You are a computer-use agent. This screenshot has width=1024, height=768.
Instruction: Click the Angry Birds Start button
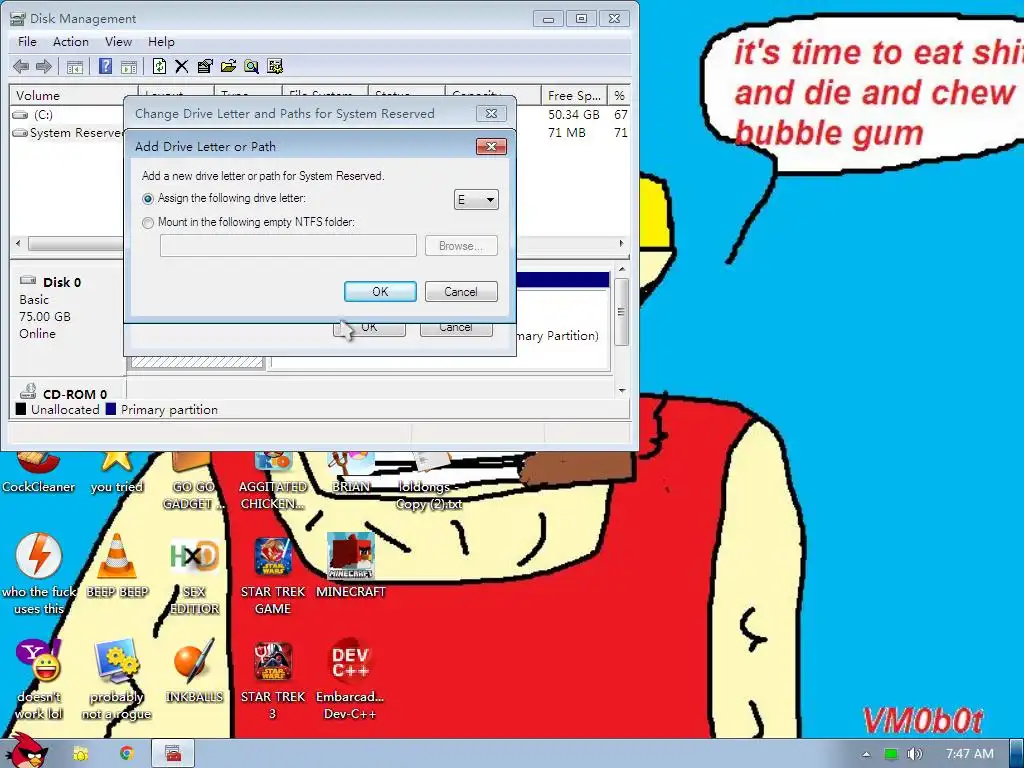pyautogui.click(x=26, y=751)
